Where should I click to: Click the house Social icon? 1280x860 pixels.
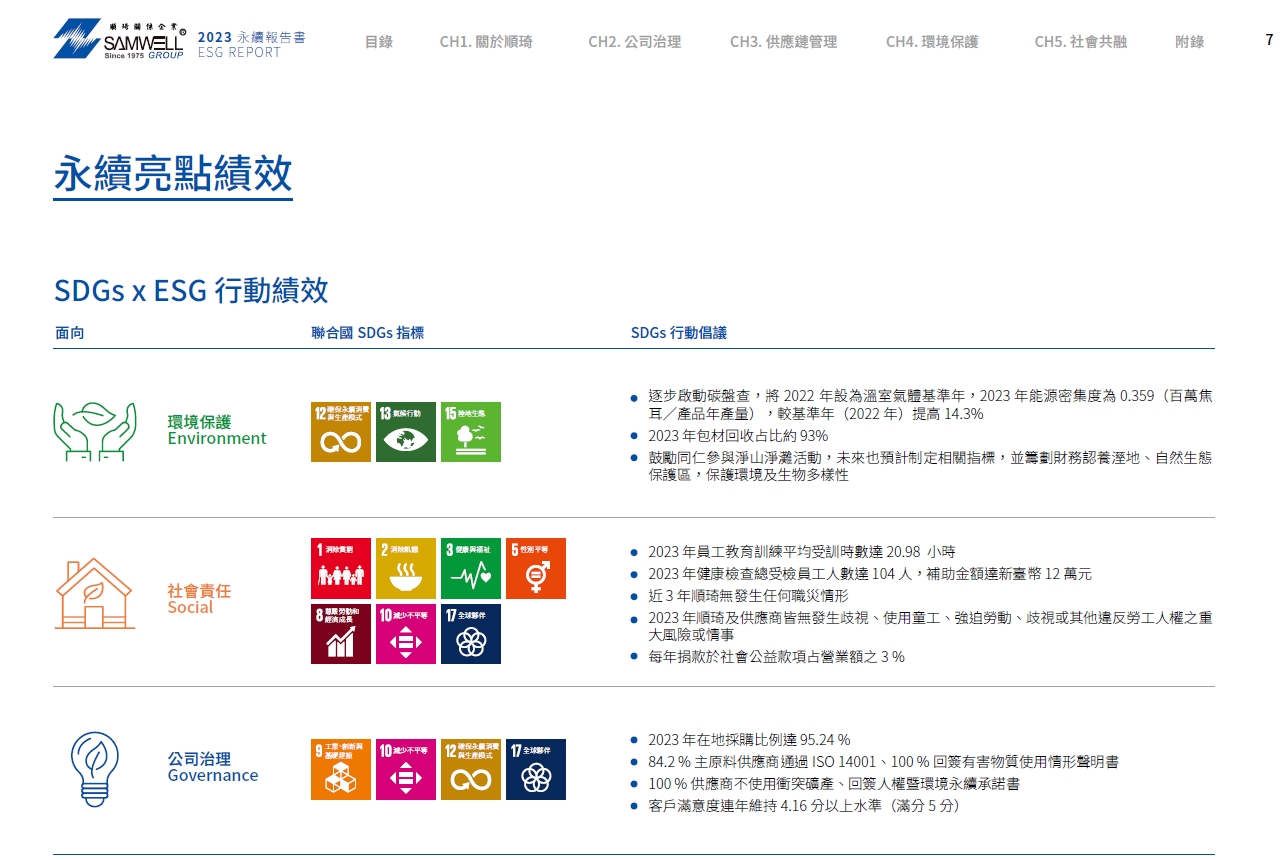(94, 593)
